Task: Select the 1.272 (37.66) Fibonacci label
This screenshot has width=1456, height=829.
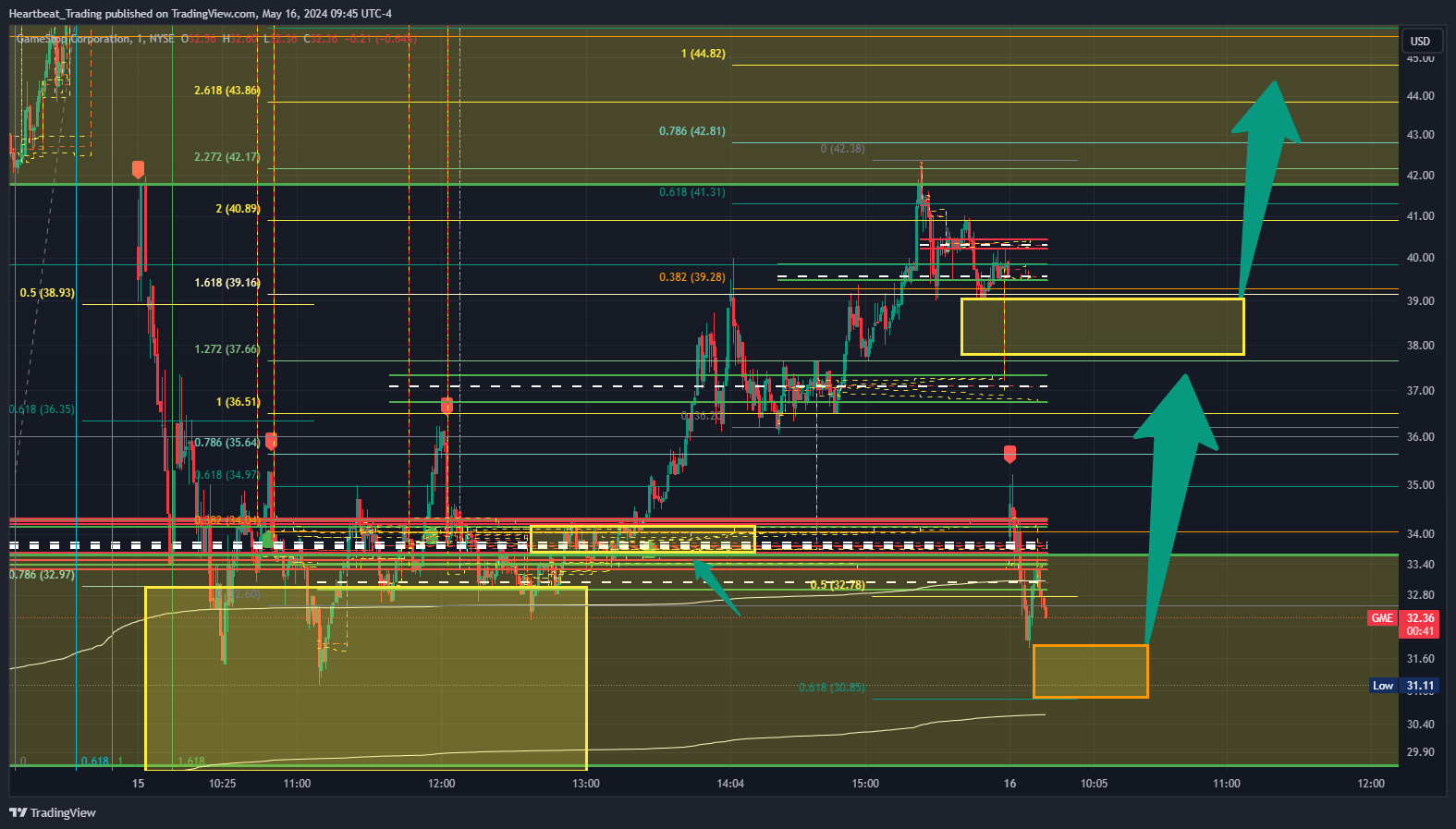Action: pos(227,349)
